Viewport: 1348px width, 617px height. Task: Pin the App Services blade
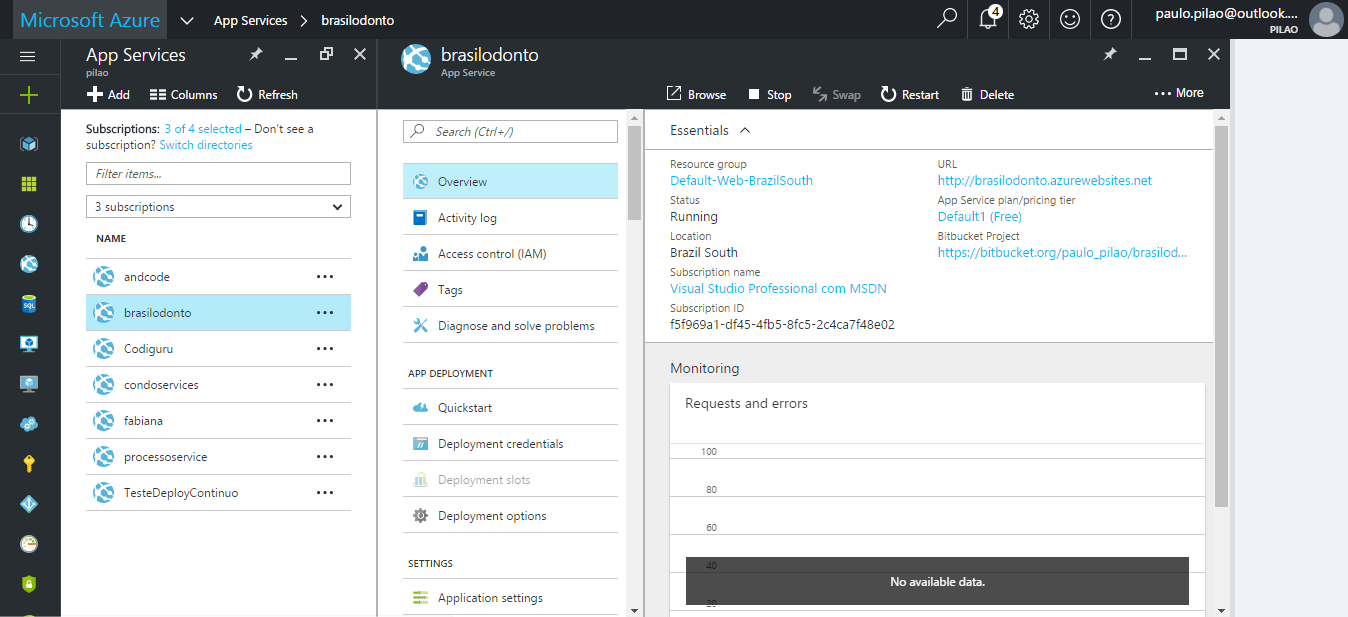click(256, 55)
